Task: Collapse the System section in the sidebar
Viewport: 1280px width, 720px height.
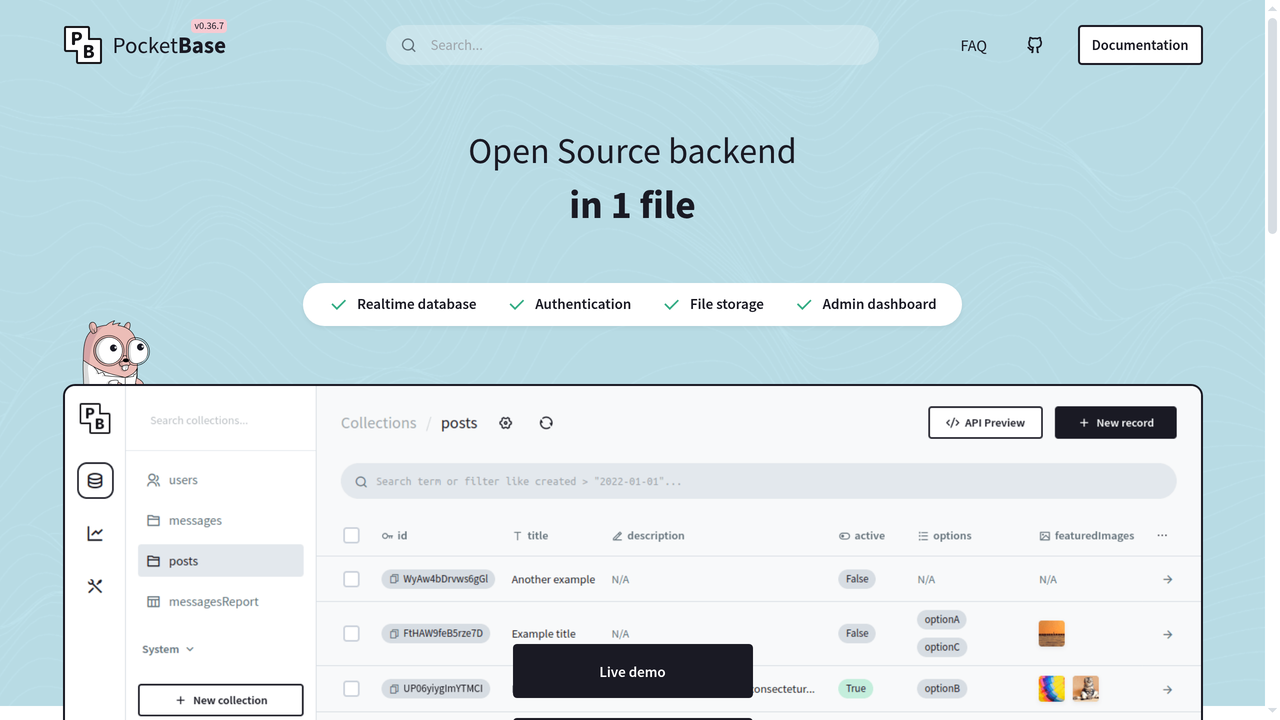Action: [x=167, y=649]
